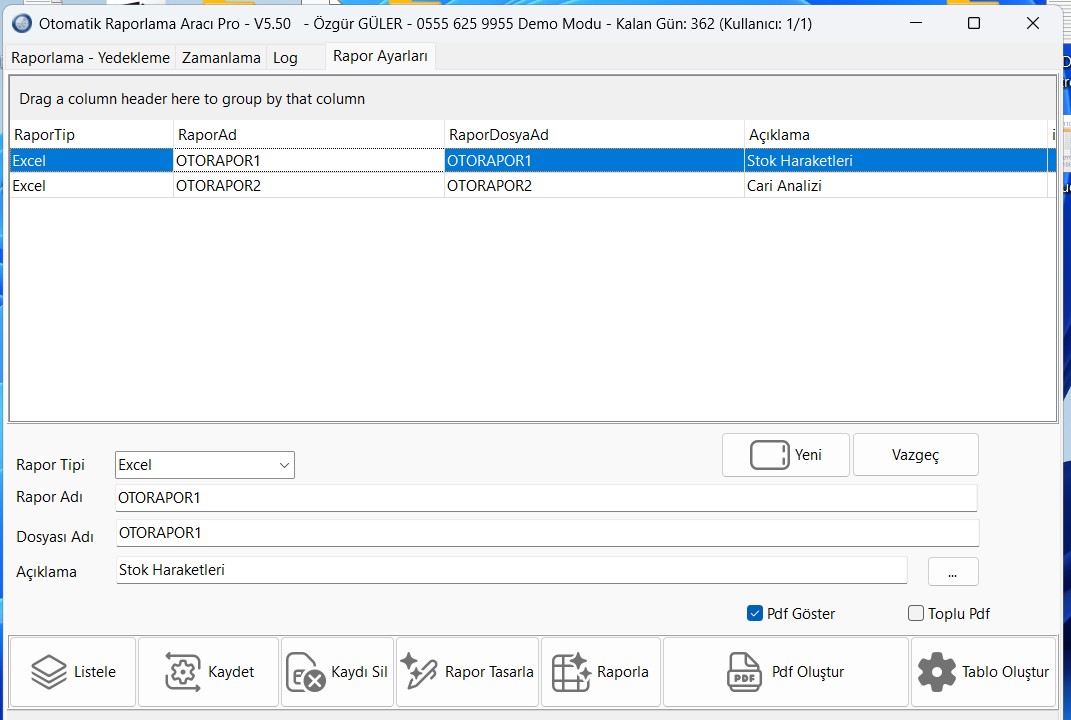Switch to the Zamanlama tab
The width and height of the screenshot is (1071, 720).
pyautogui.click(x=221, y=58)
